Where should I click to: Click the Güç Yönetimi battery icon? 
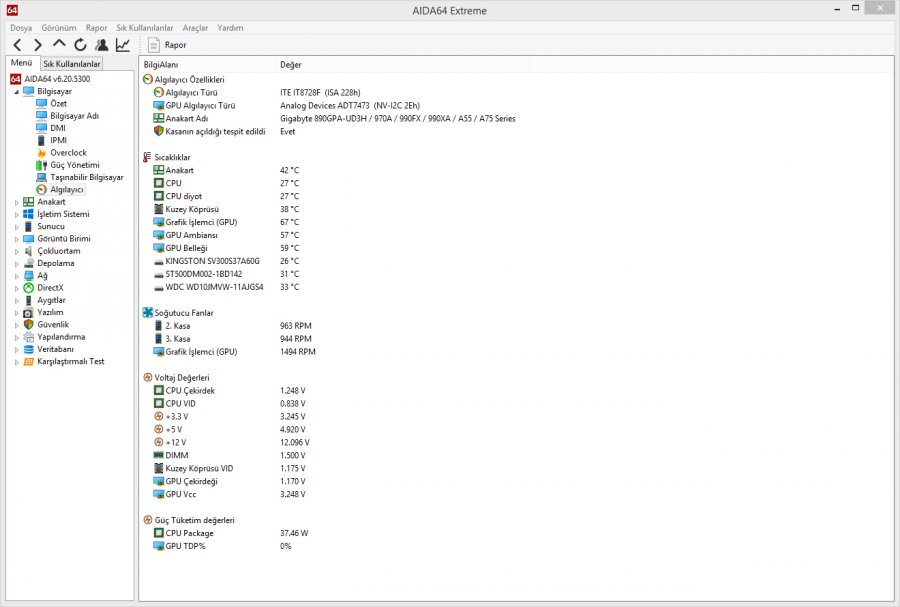click(x=41, y=165)
